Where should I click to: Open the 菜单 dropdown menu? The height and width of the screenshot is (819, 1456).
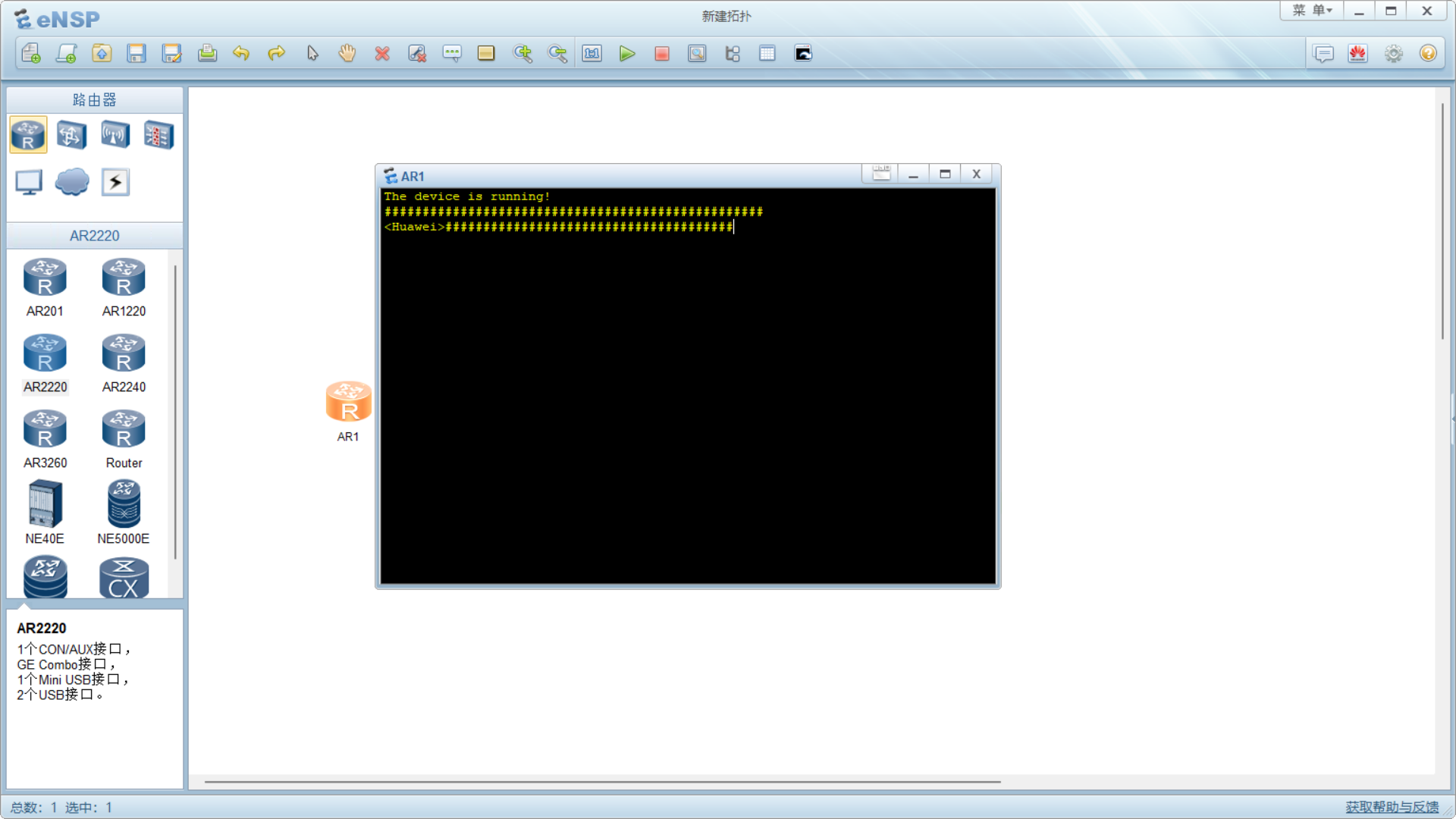1312,11
